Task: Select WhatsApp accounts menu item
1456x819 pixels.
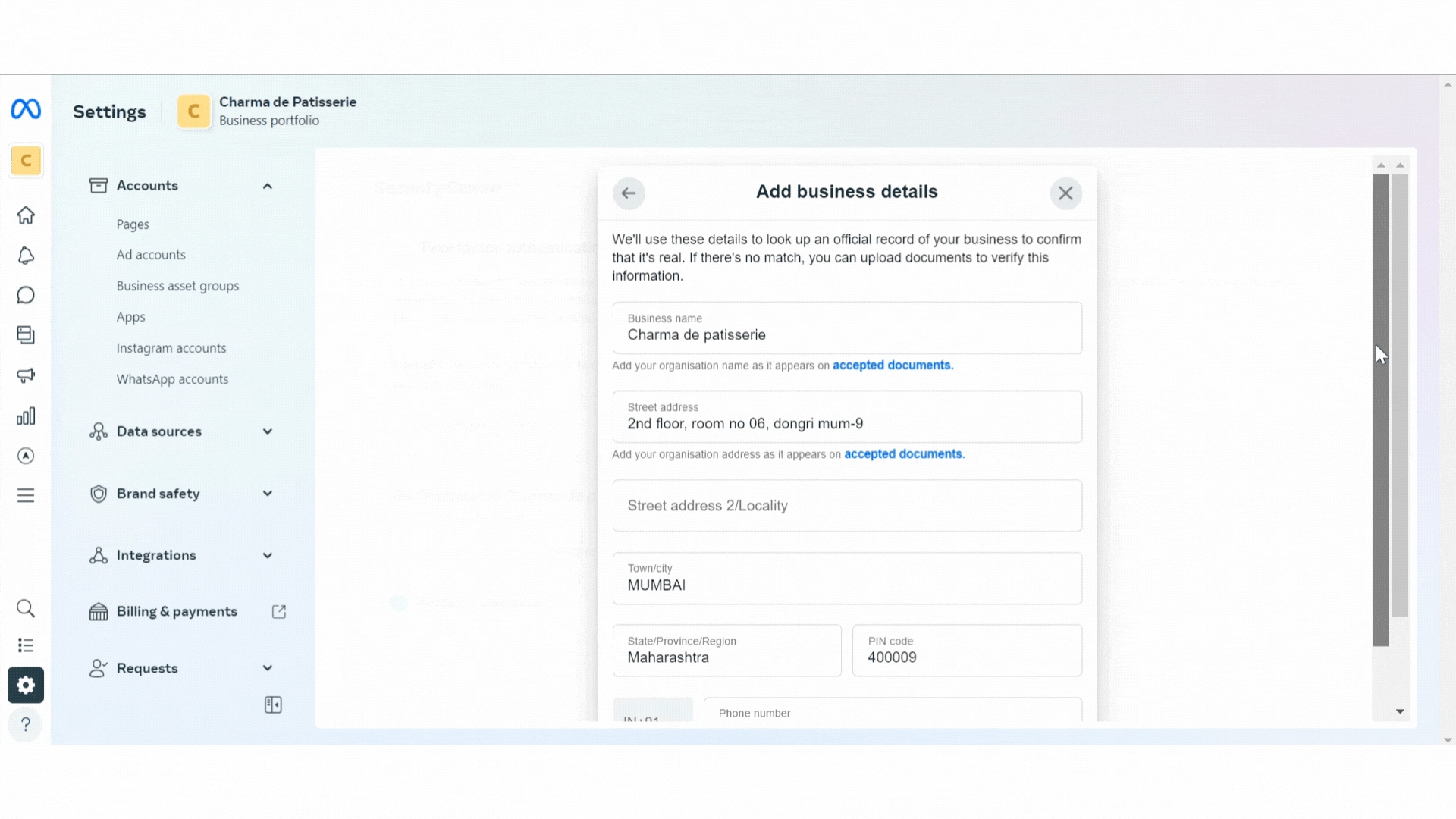Action: [x=172, y=379]
